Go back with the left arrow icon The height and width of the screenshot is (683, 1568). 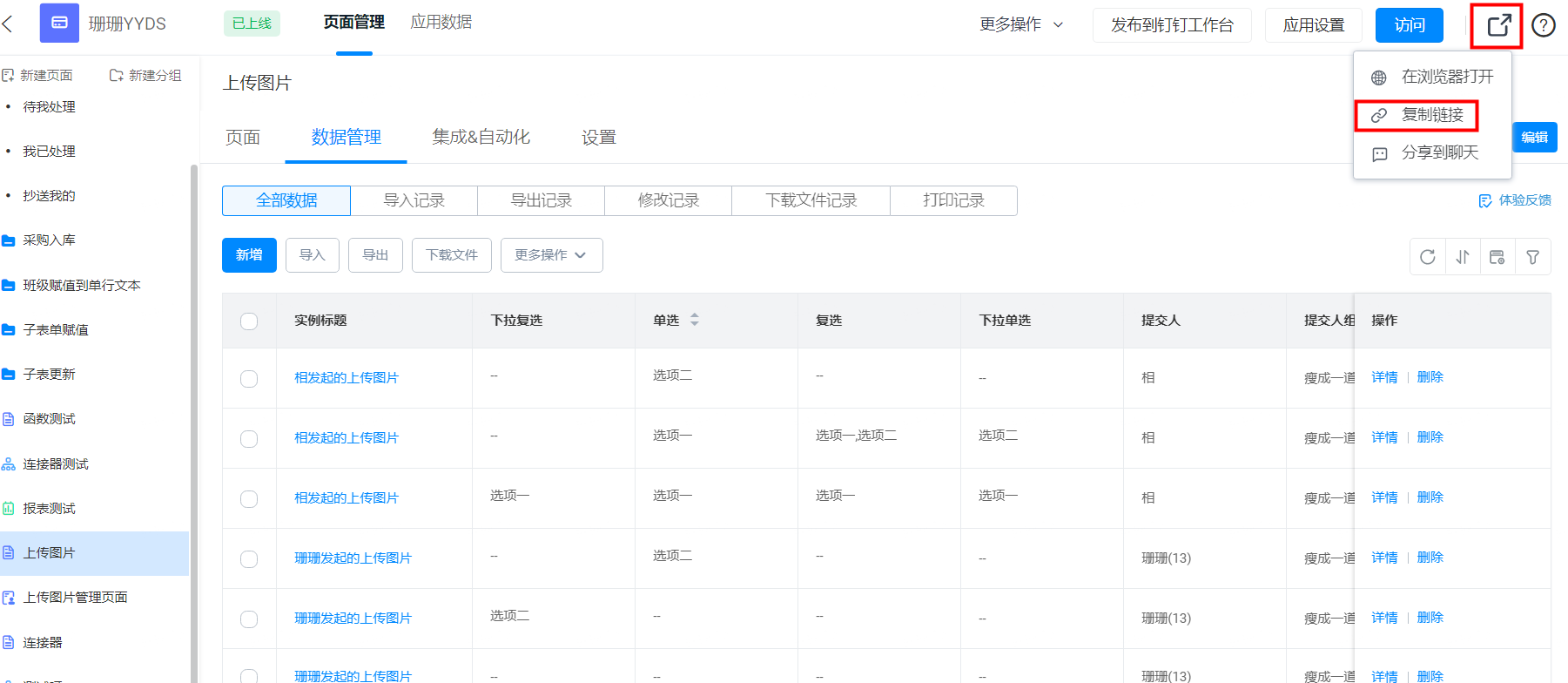8,24
